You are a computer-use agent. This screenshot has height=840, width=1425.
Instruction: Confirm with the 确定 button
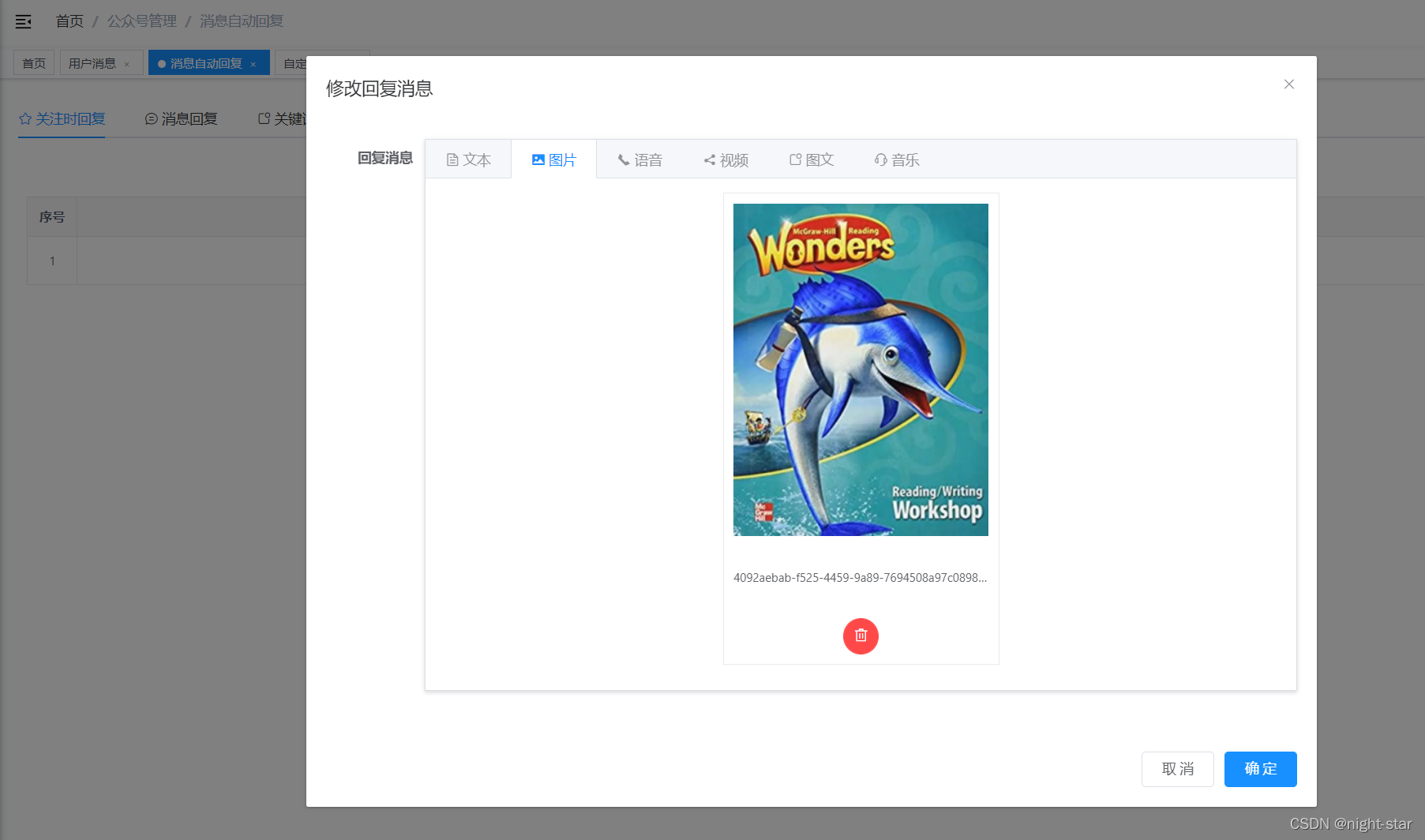[x=1260, y=769]
